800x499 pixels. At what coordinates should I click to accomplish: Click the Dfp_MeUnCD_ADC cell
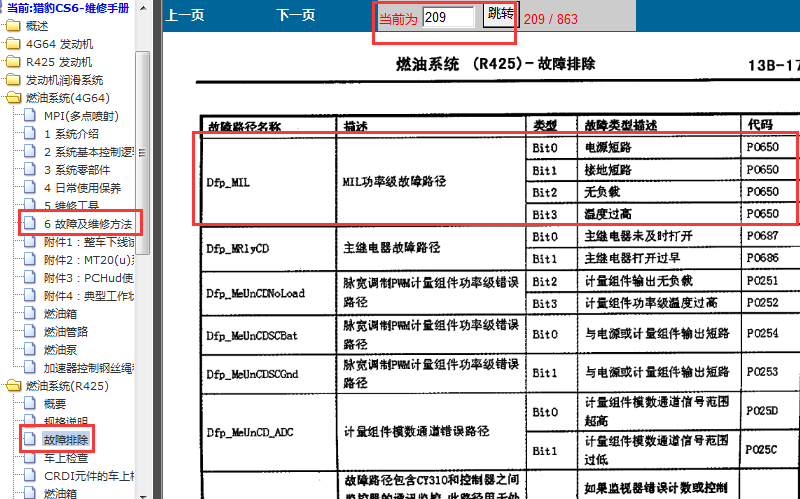click(269, 432)
